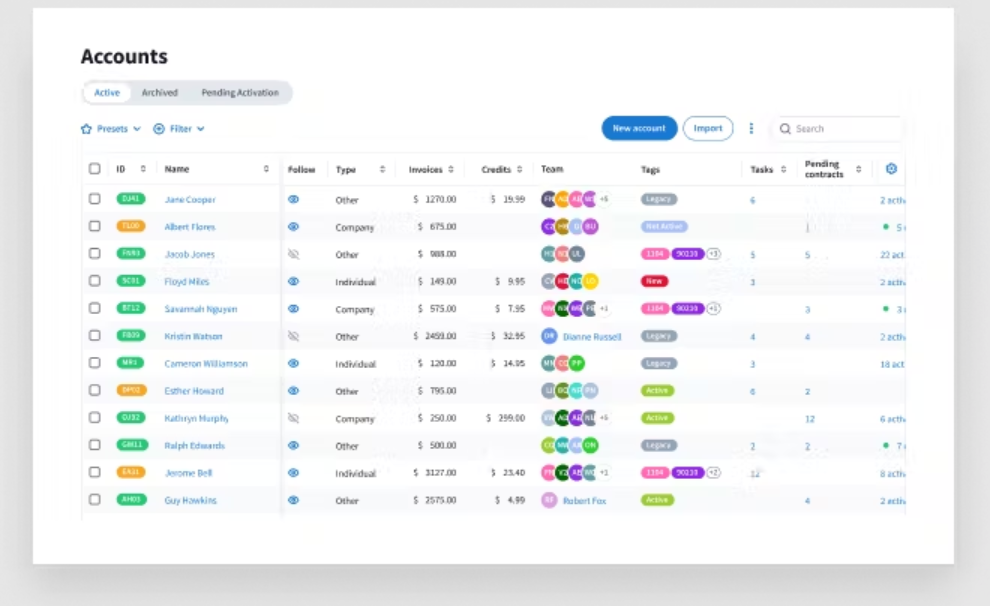
Task: Open the Filter dropdown chevron
Action: tap(201, 129)
